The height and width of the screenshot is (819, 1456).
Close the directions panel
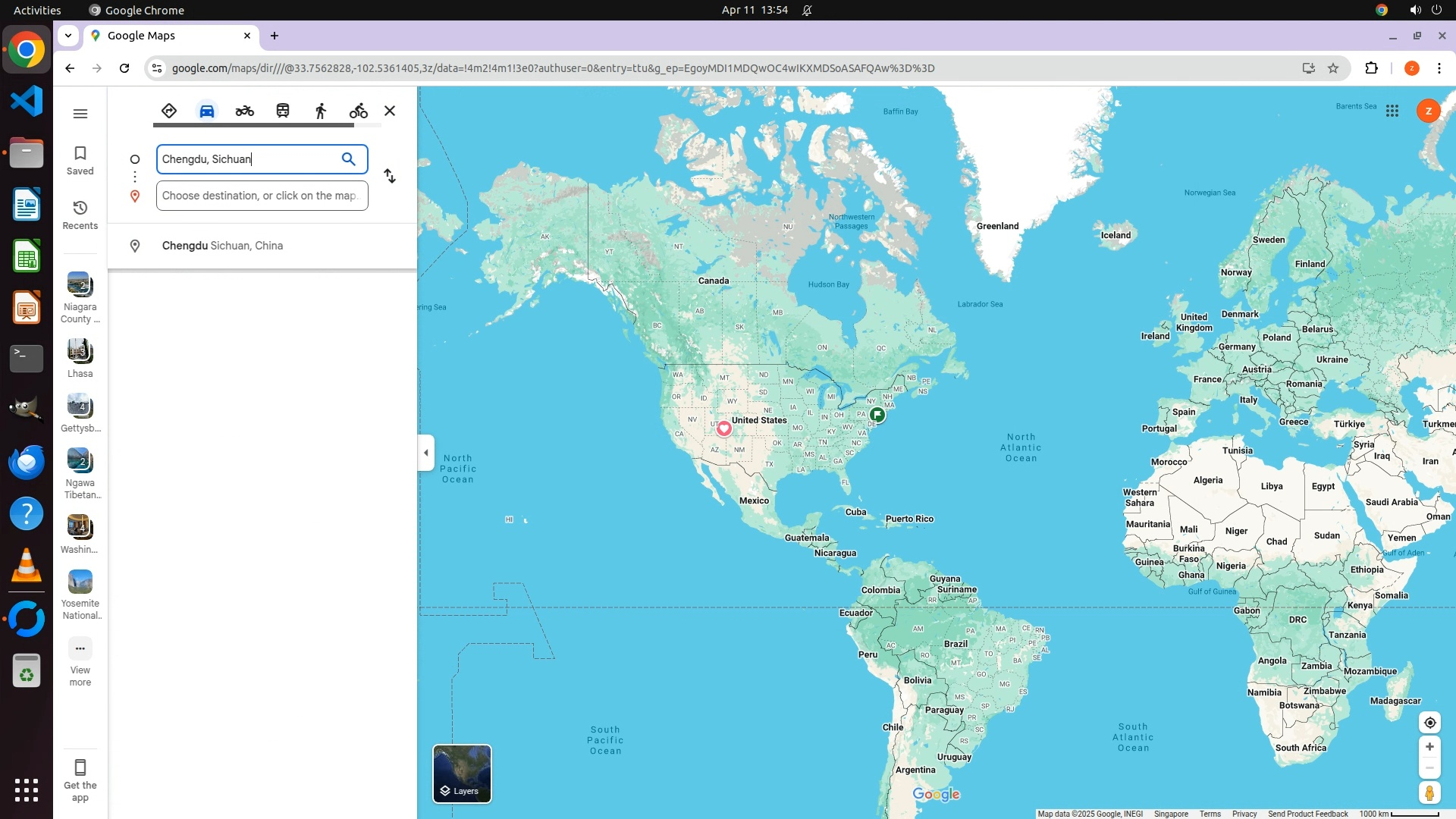tap(390, 111)
